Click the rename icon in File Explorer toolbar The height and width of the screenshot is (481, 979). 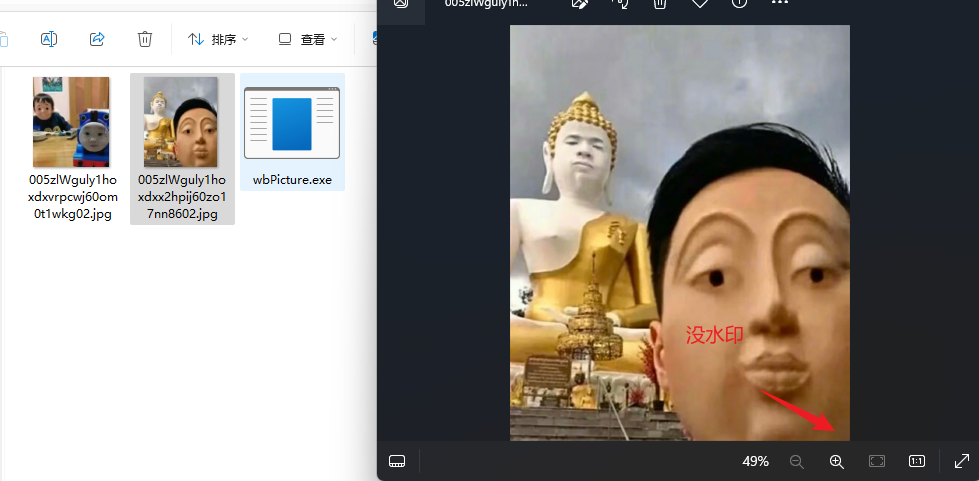[x=49, y=39]
